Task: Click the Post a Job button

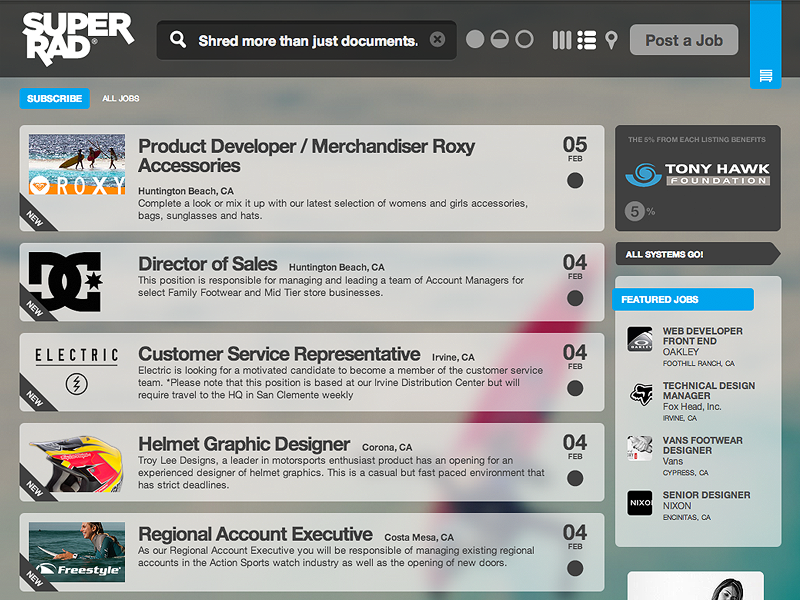Action: coord(684,40)
